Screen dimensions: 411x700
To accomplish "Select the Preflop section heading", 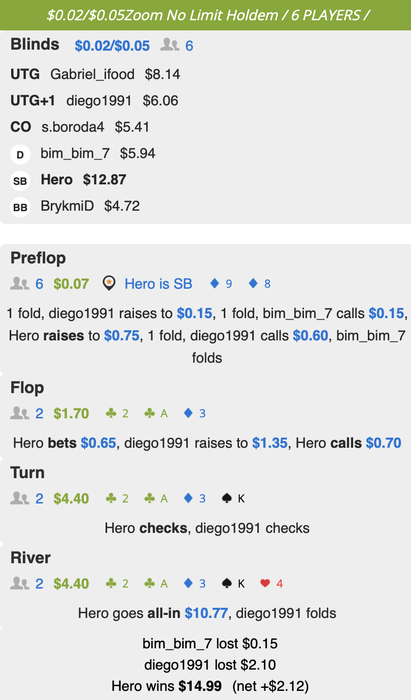I will click(38, 258).
